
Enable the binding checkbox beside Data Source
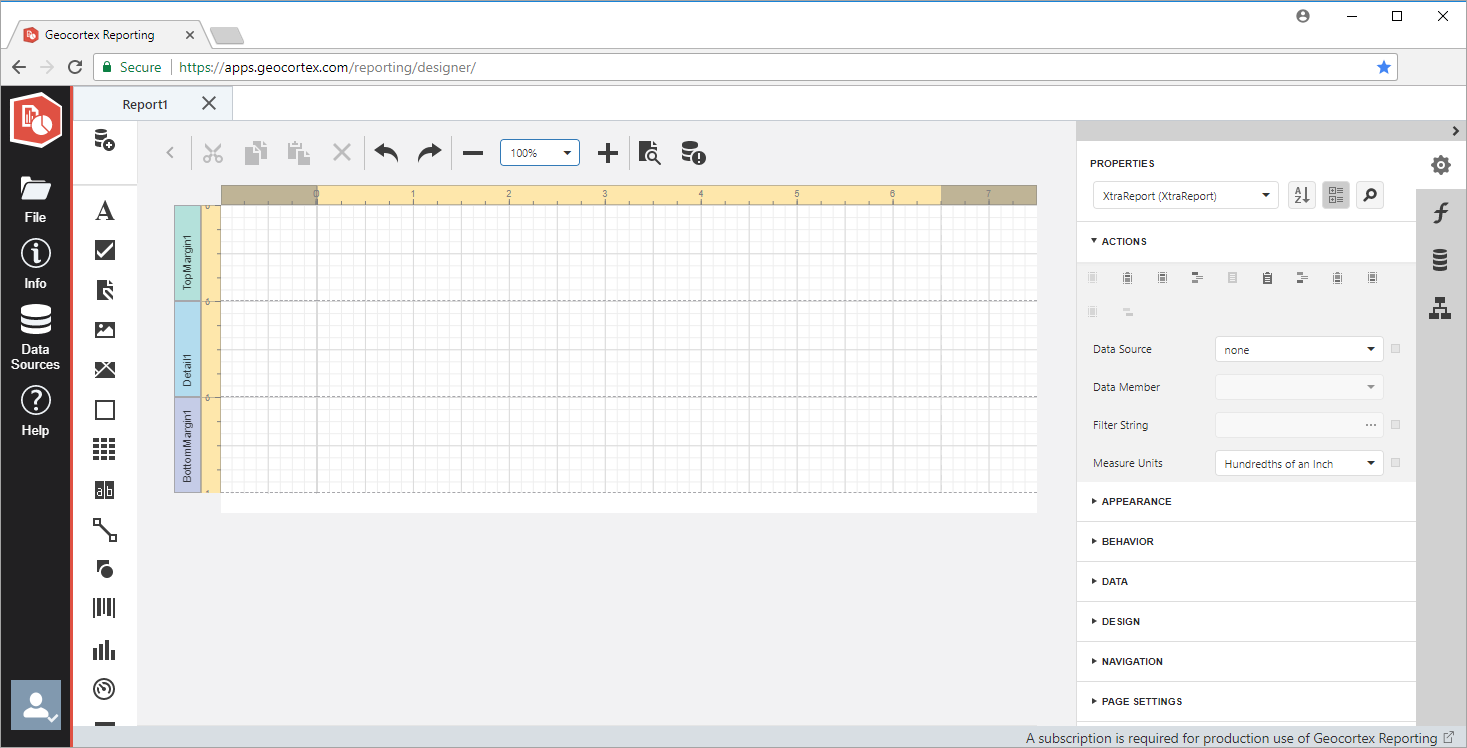tap(1396, 348)
